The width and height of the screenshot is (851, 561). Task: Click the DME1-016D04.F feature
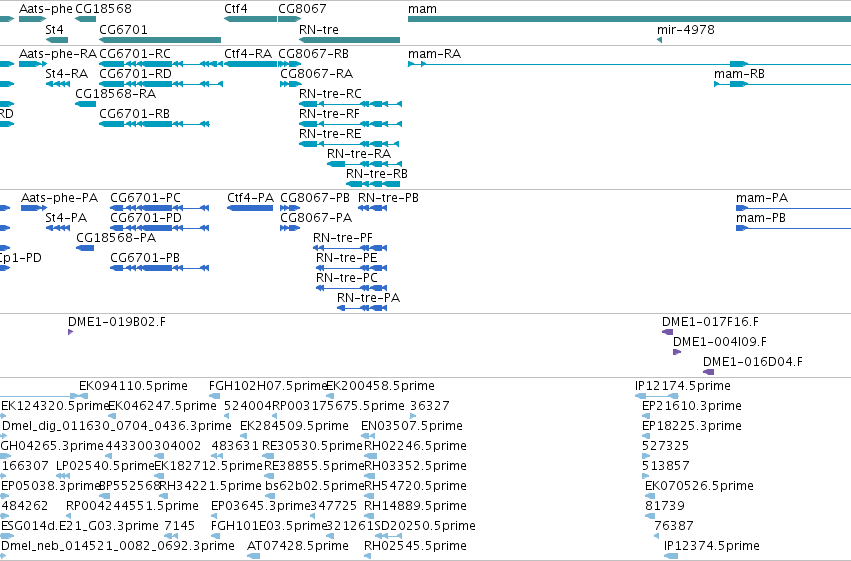708,372
